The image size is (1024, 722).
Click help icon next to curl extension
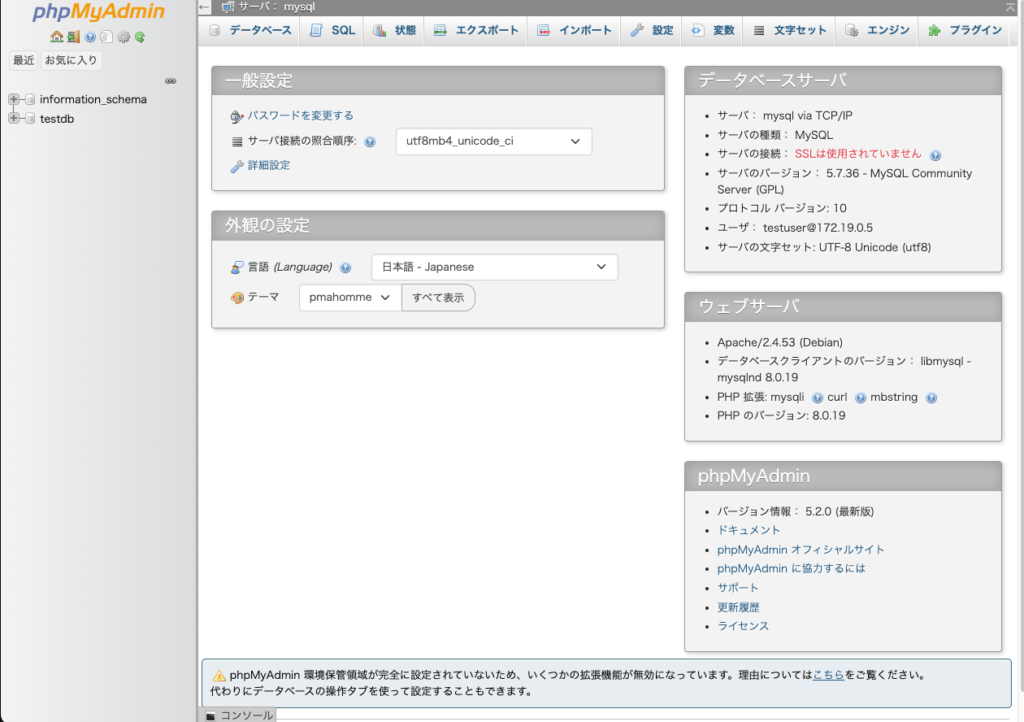(861, 398)
